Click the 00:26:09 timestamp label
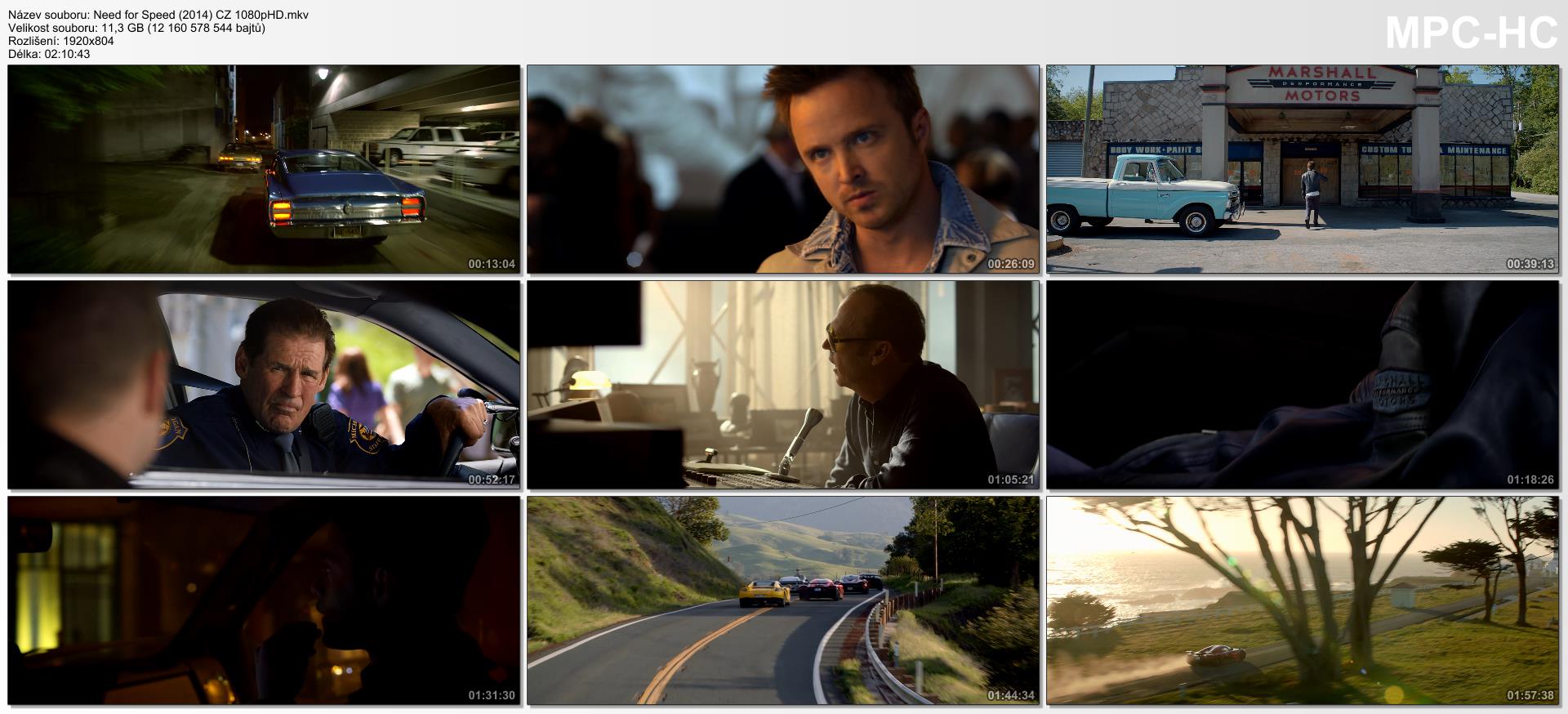Image resolution: width=1568 pixels, height=714 pixels. [x=1011, y=265]
